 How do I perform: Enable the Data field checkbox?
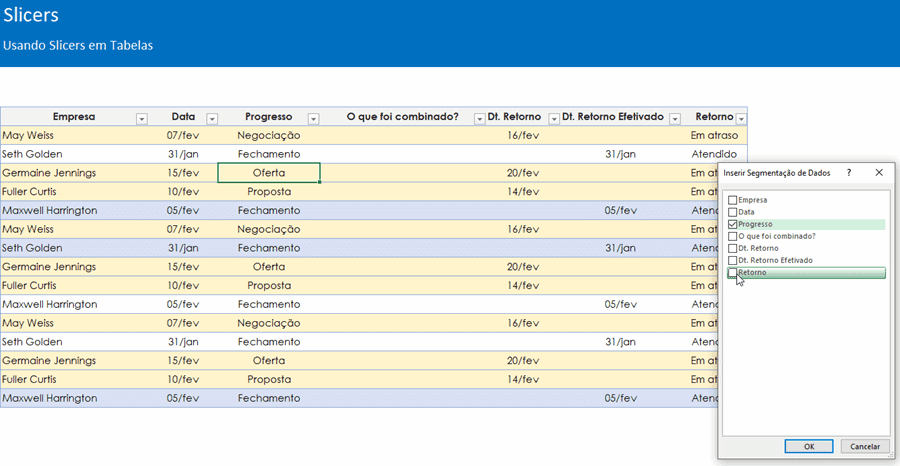pyautogui.click(x=733, y=212)
